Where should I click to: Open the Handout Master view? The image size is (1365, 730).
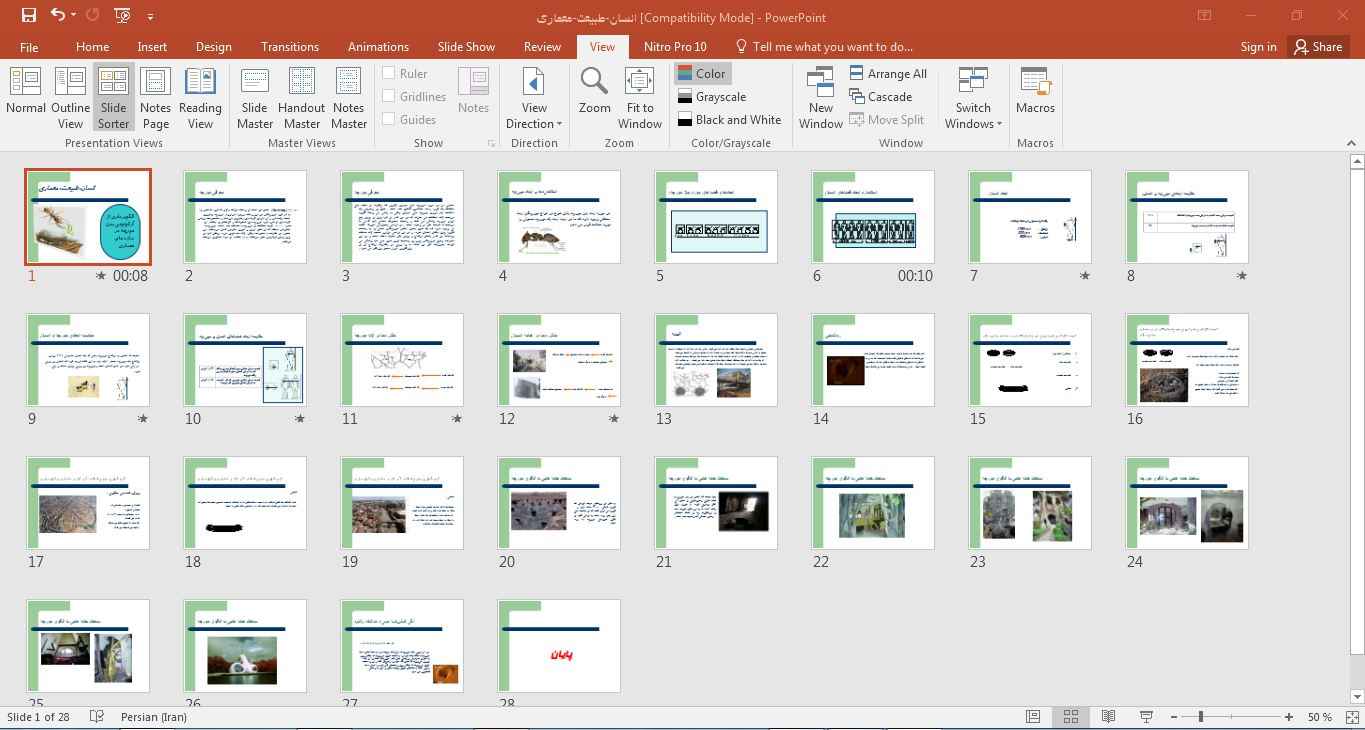tap(301, 97)
